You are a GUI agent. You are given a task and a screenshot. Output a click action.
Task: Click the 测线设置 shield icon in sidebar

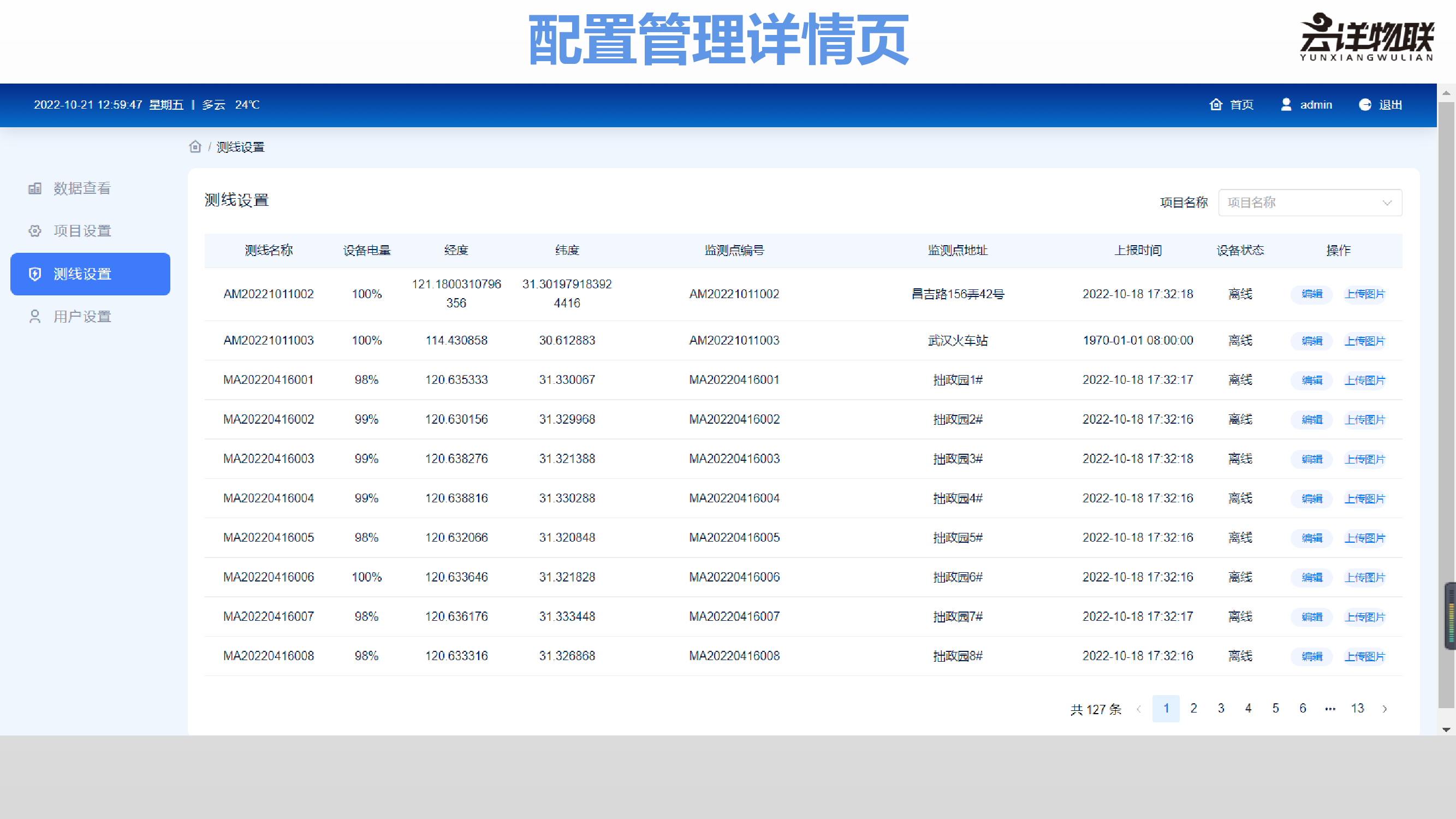35,274
